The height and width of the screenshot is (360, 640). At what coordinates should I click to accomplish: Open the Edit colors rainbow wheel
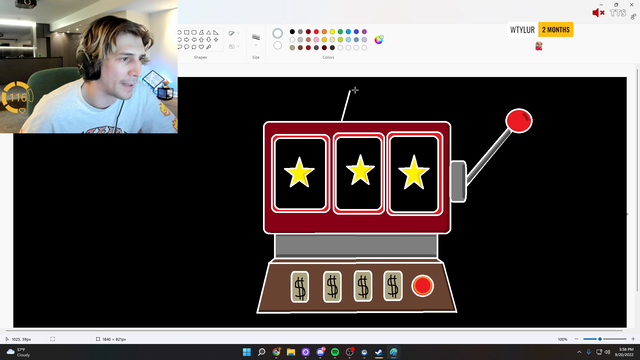coord(379,40)
